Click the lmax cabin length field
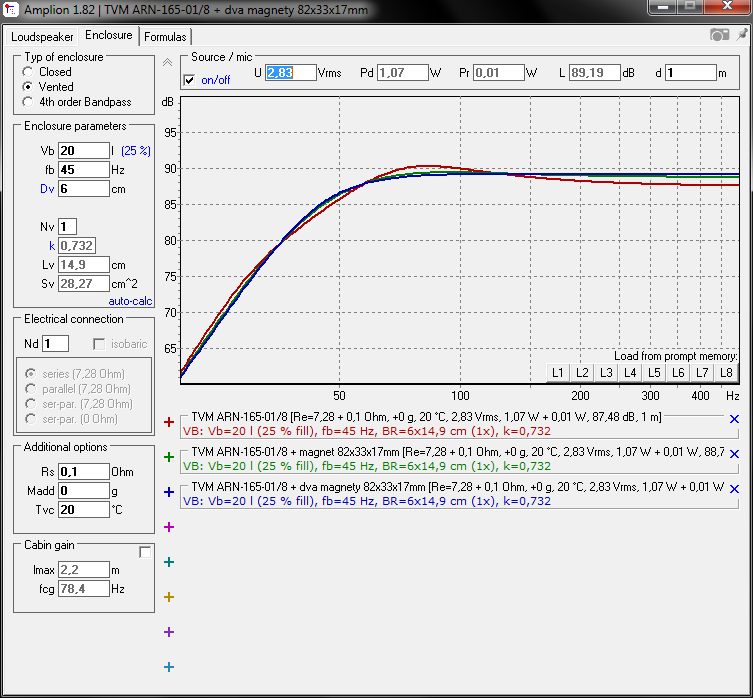 tap(84, 570)
